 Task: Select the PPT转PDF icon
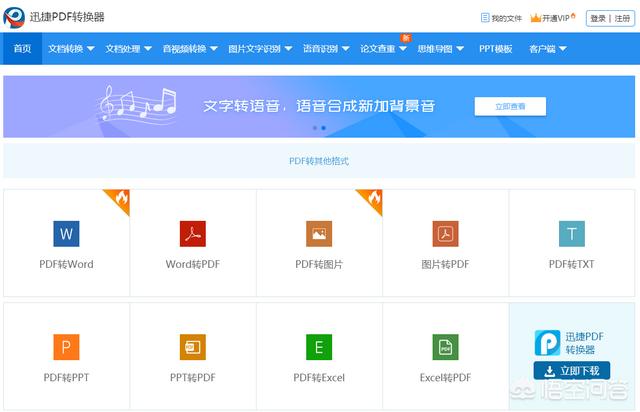[x=192, y=347]
